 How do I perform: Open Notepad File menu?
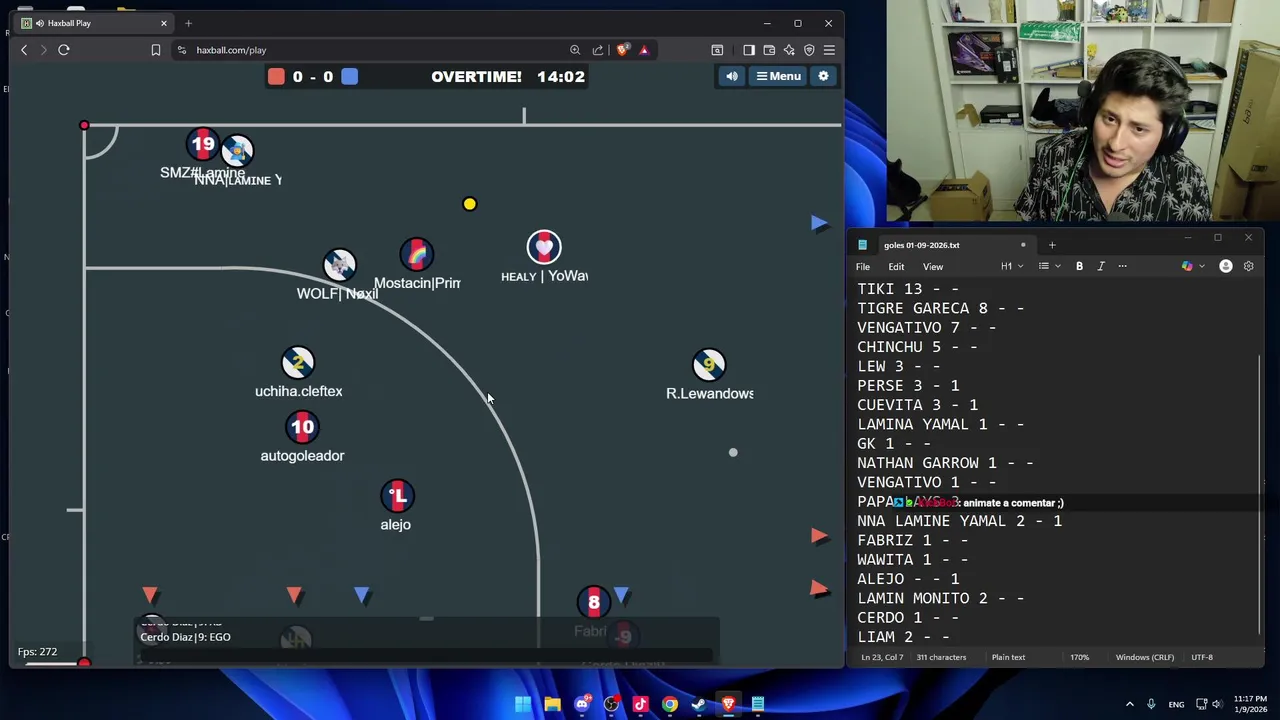(863, 267)
